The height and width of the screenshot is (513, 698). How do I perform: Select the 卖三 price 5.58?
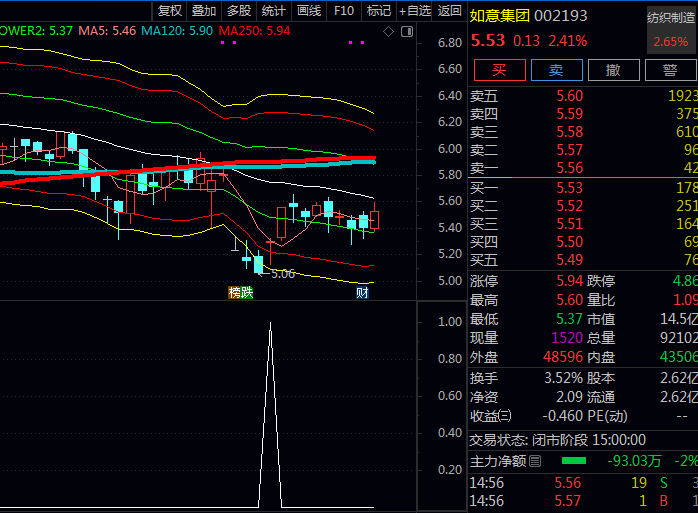569,132
